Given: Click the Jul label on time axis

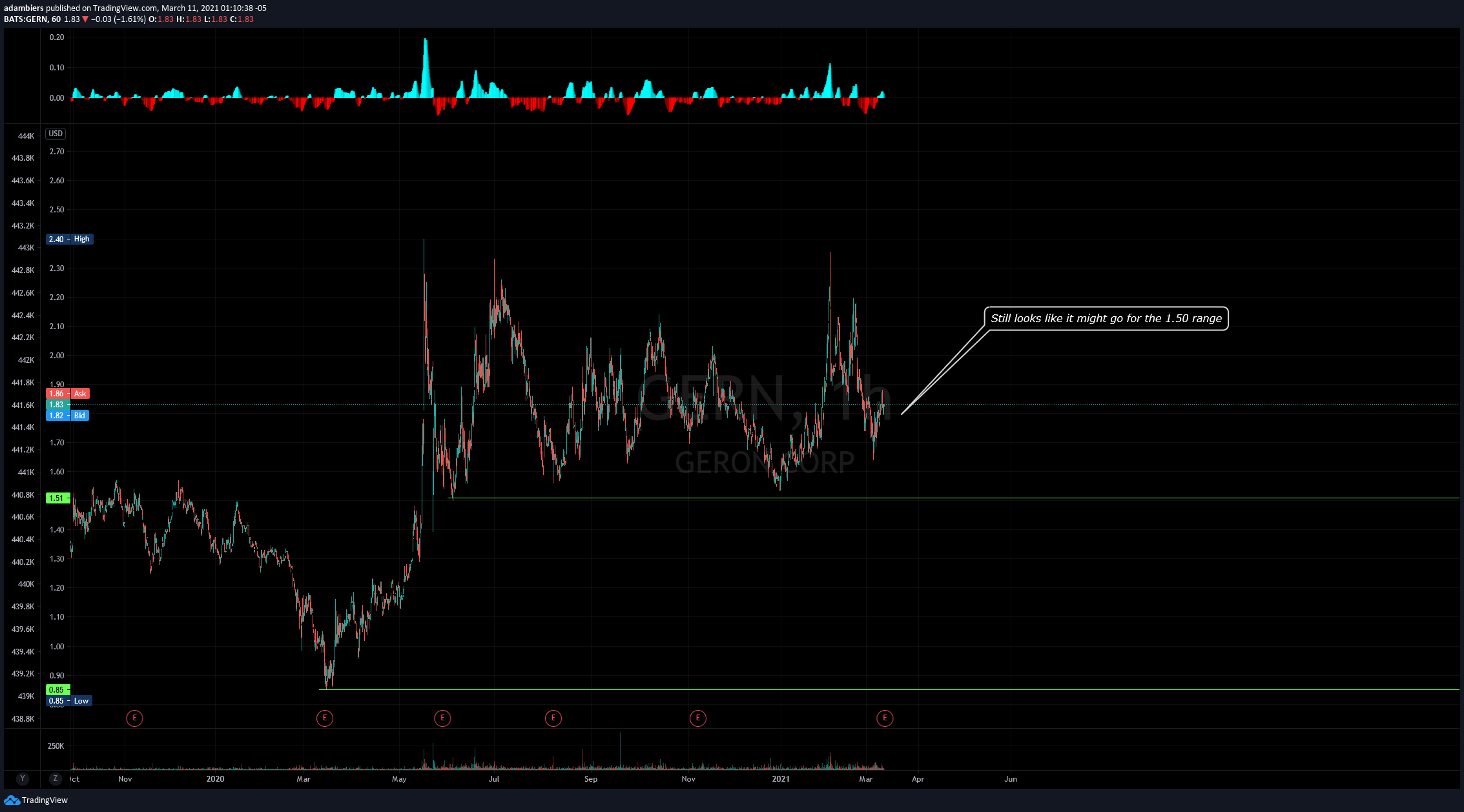Looking at the screenshot, I should (494, 779).
